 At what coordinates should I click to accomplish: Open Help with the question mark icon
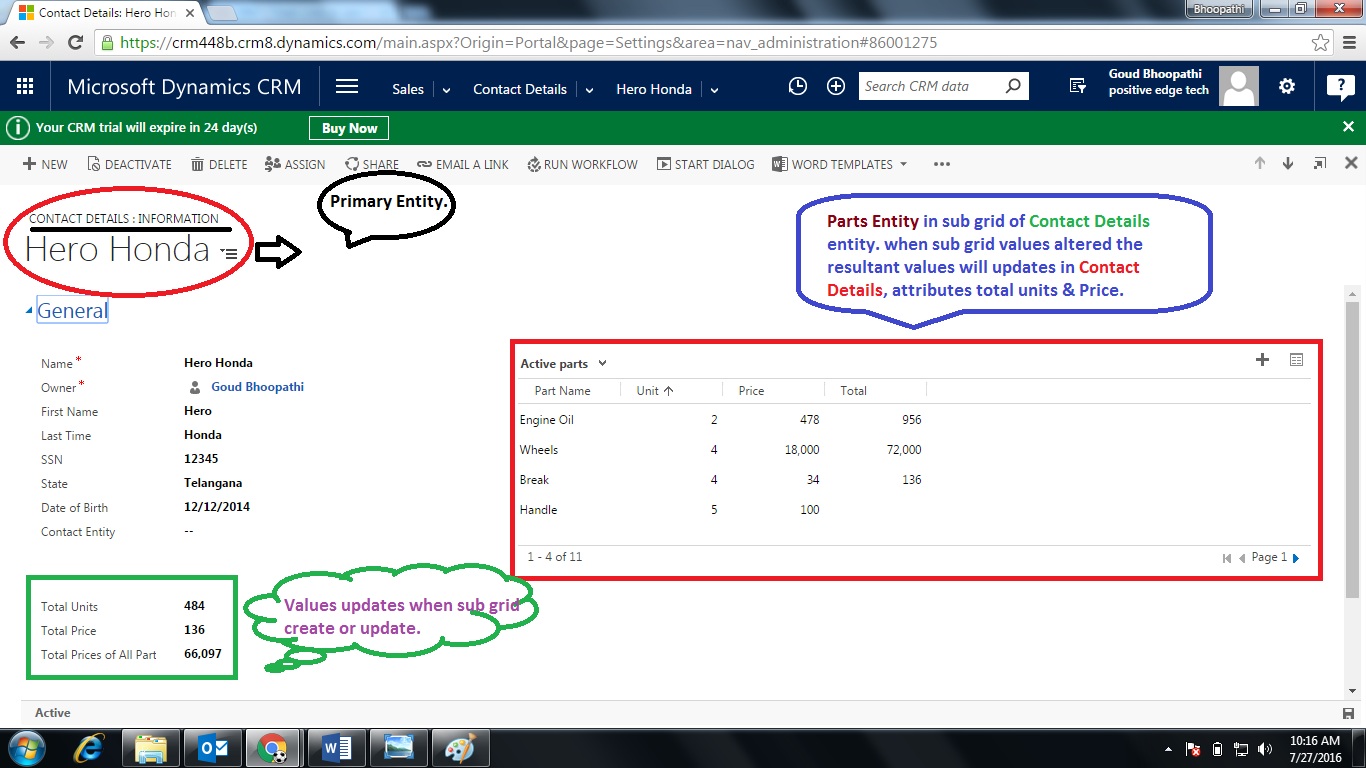pos(1340,86)
